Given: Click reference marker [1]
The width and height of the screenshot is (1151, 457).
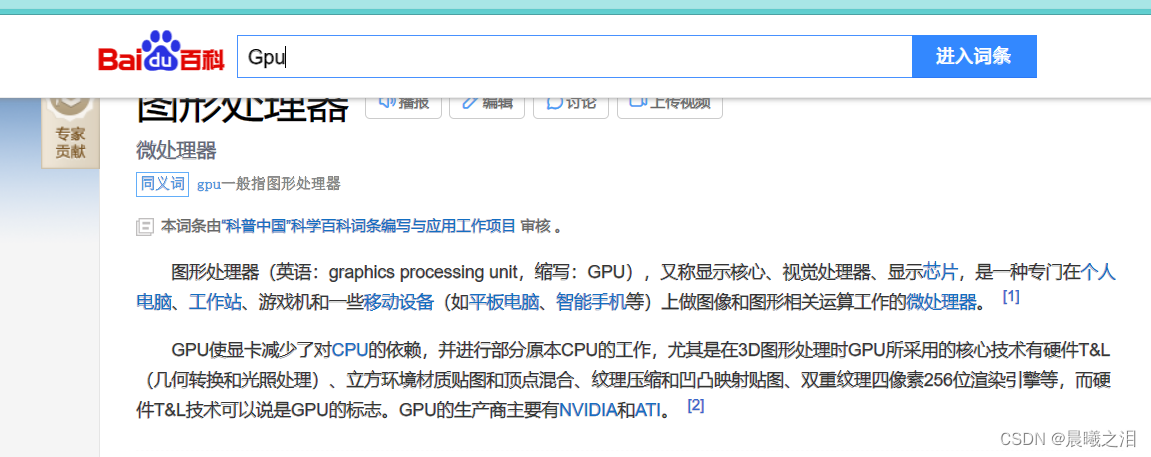Looking at the screenshot, I should point(1011,299).
